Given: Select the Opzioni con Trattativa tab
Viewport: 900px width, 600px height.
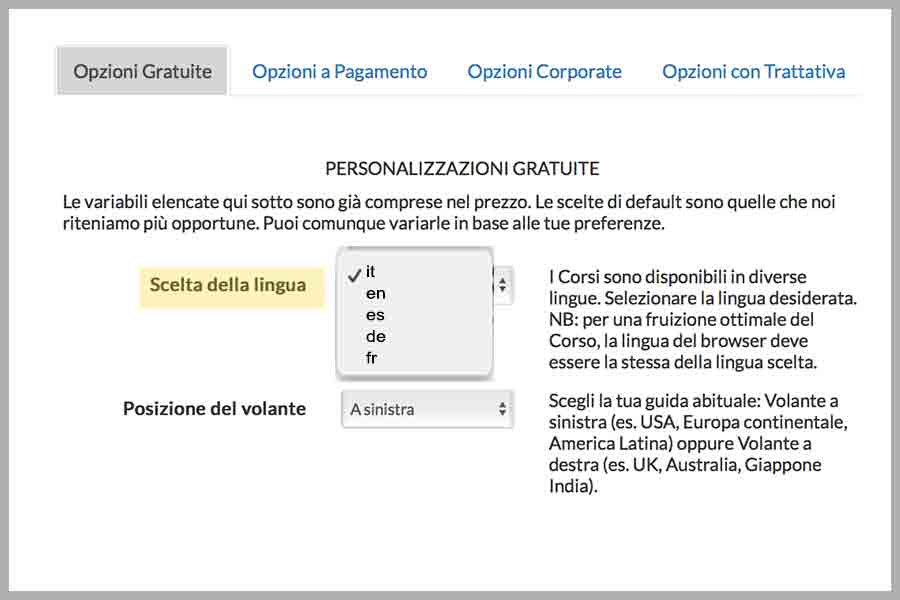Looking at the screenshot, I should [x=753, y=71].
